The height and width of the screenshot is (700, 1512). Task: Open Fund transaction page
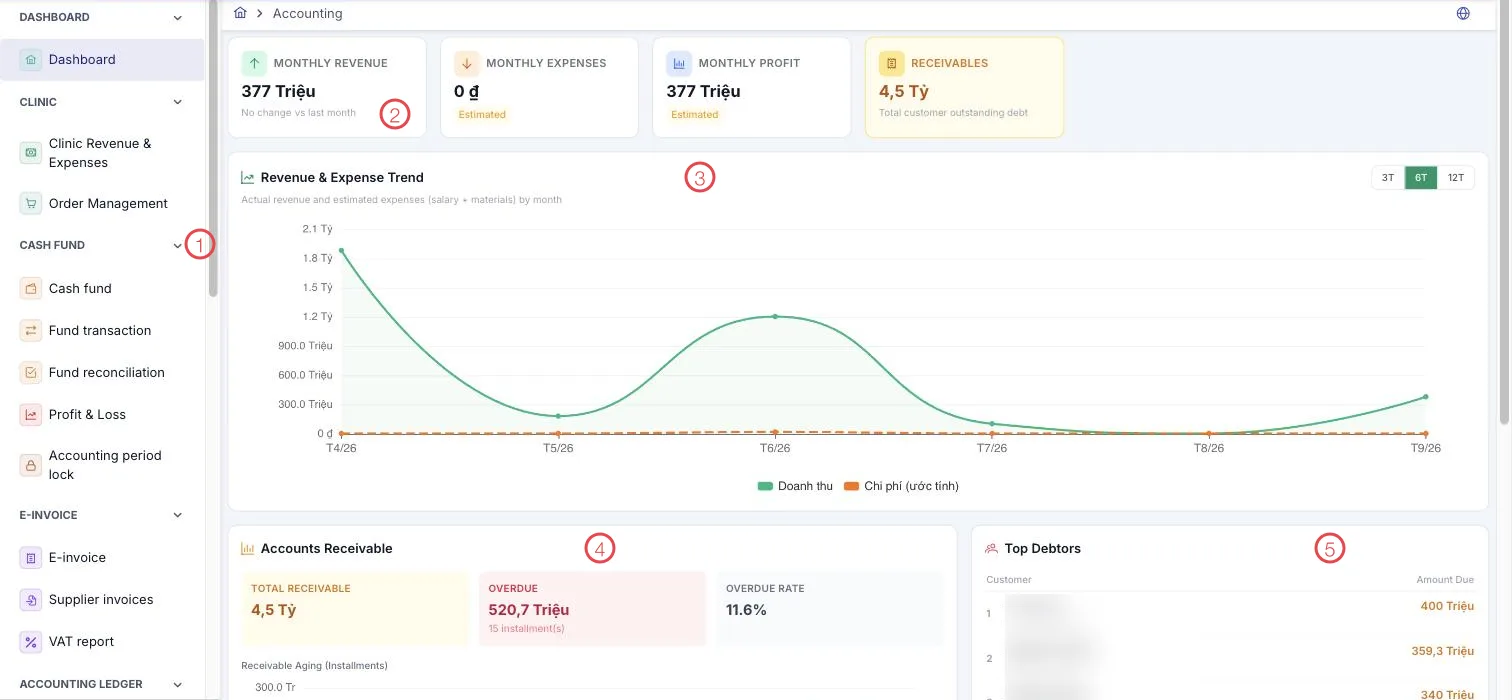point(102,331)
